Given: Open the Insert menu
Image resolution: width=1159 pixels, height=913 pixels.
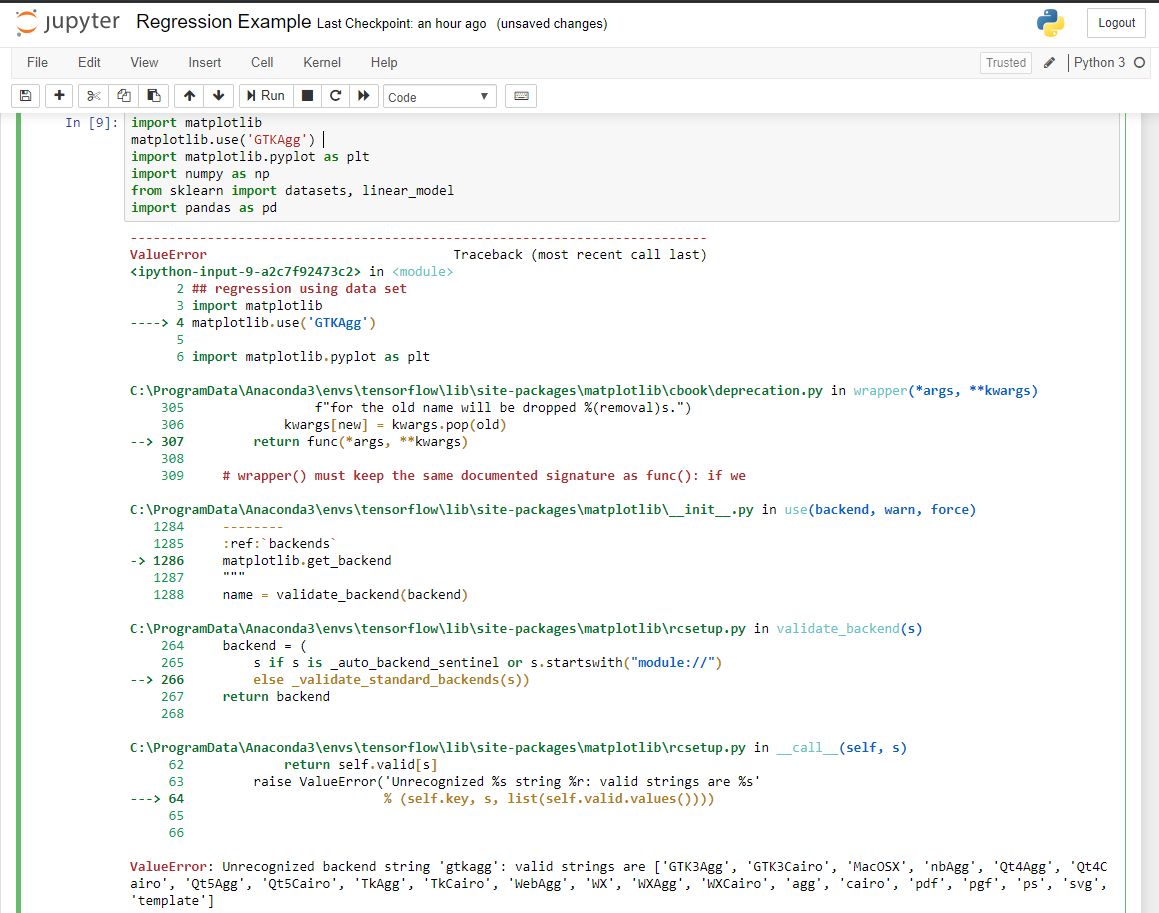Looking at the screenshot, I should point(205,63).
